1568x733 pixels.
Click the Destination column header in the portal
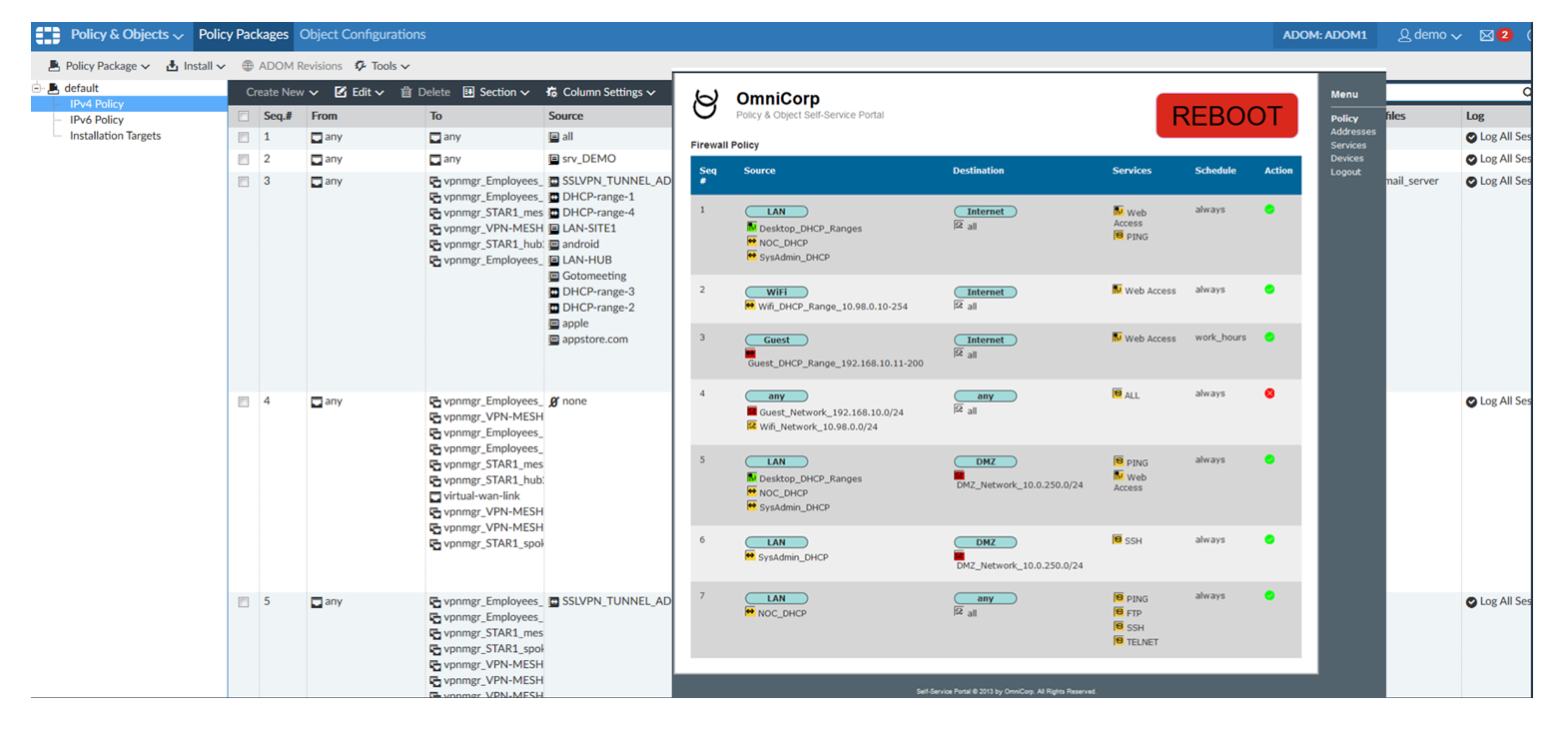[978, 171]
